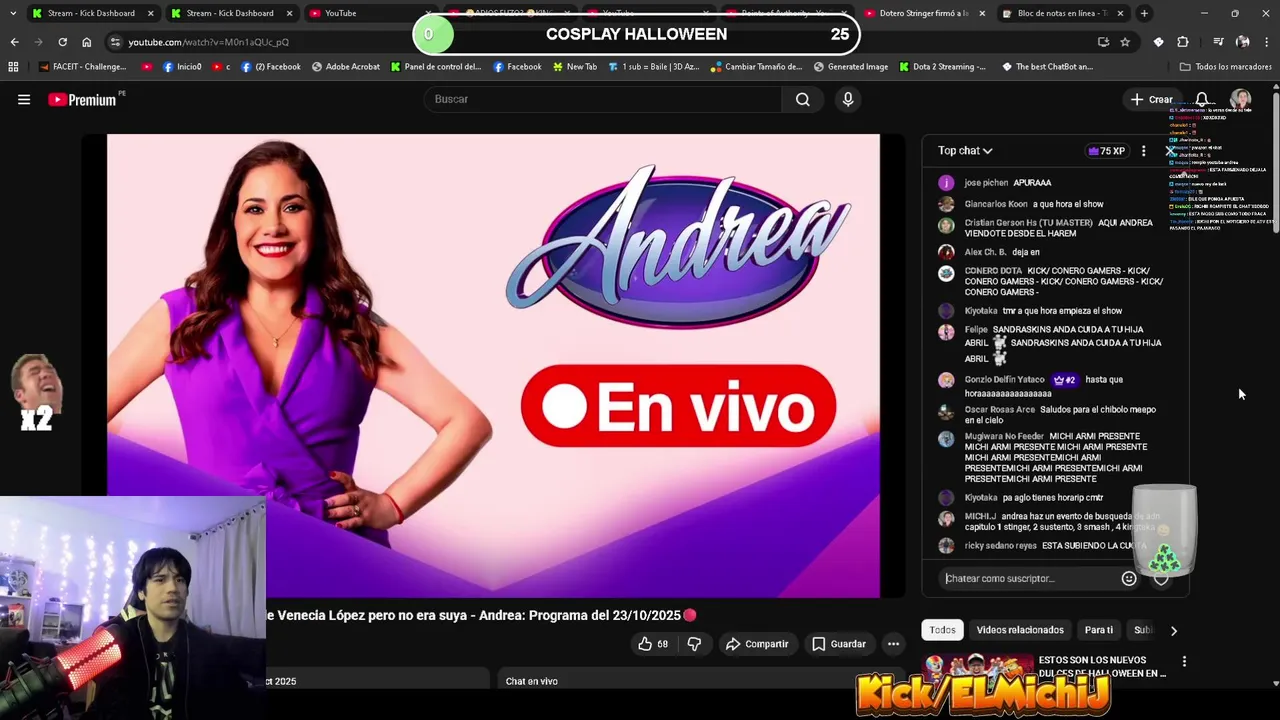Viewport: 1280px width, 720px height.
Task: View site info icon in address bar
Action: click(x=115, y=42)
